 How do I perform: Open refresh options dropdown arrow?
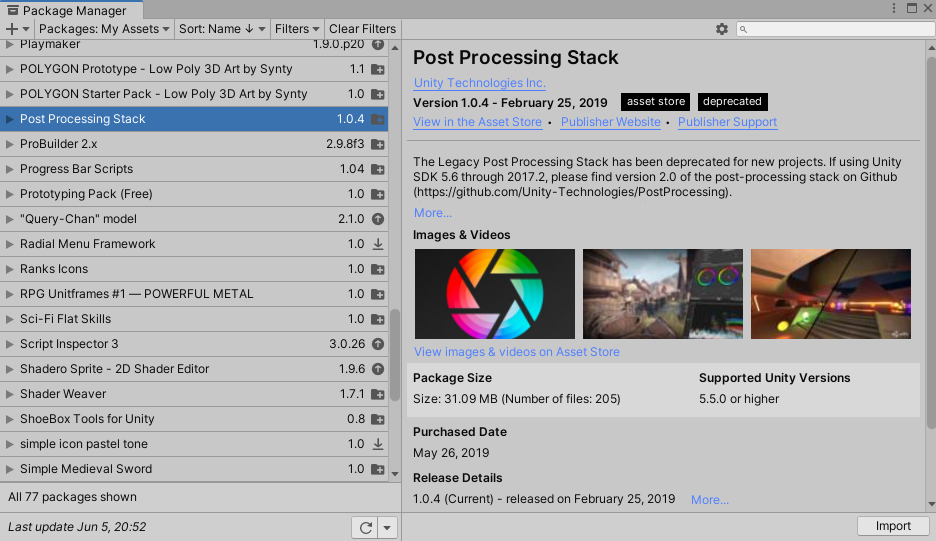(x=387, y=527)
